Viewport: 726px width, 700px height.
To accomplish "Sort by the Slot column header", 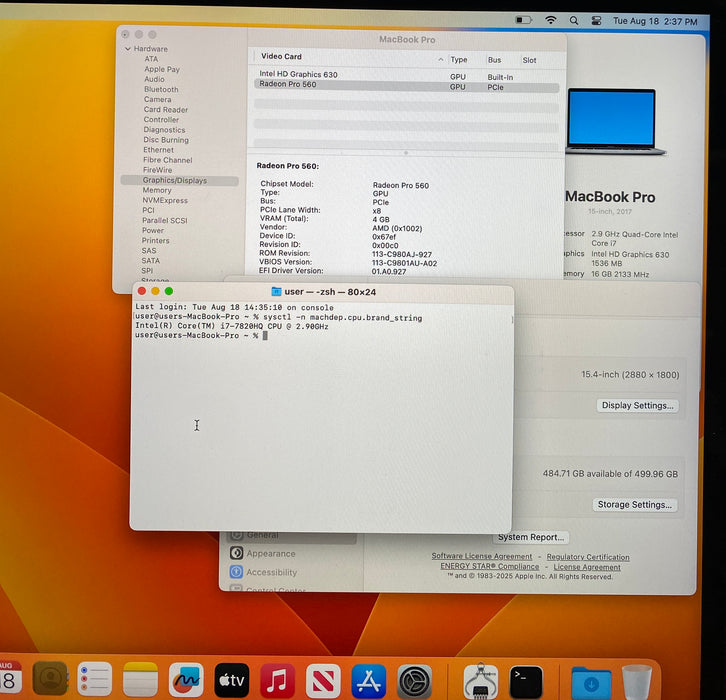I will pyautogui.click(x=529, y=60).
